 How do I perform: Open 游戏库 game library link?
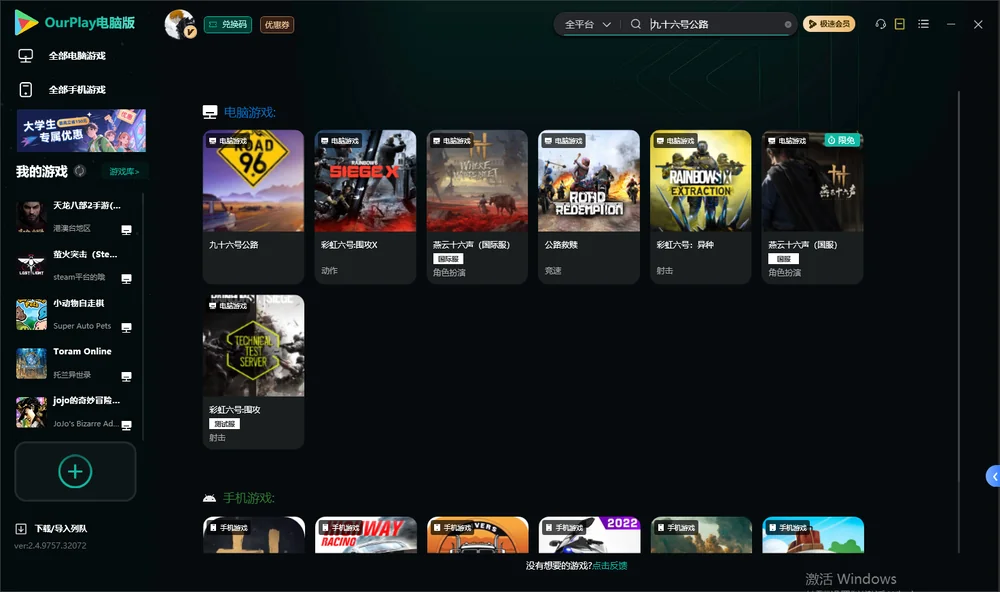tap(124, 172)
